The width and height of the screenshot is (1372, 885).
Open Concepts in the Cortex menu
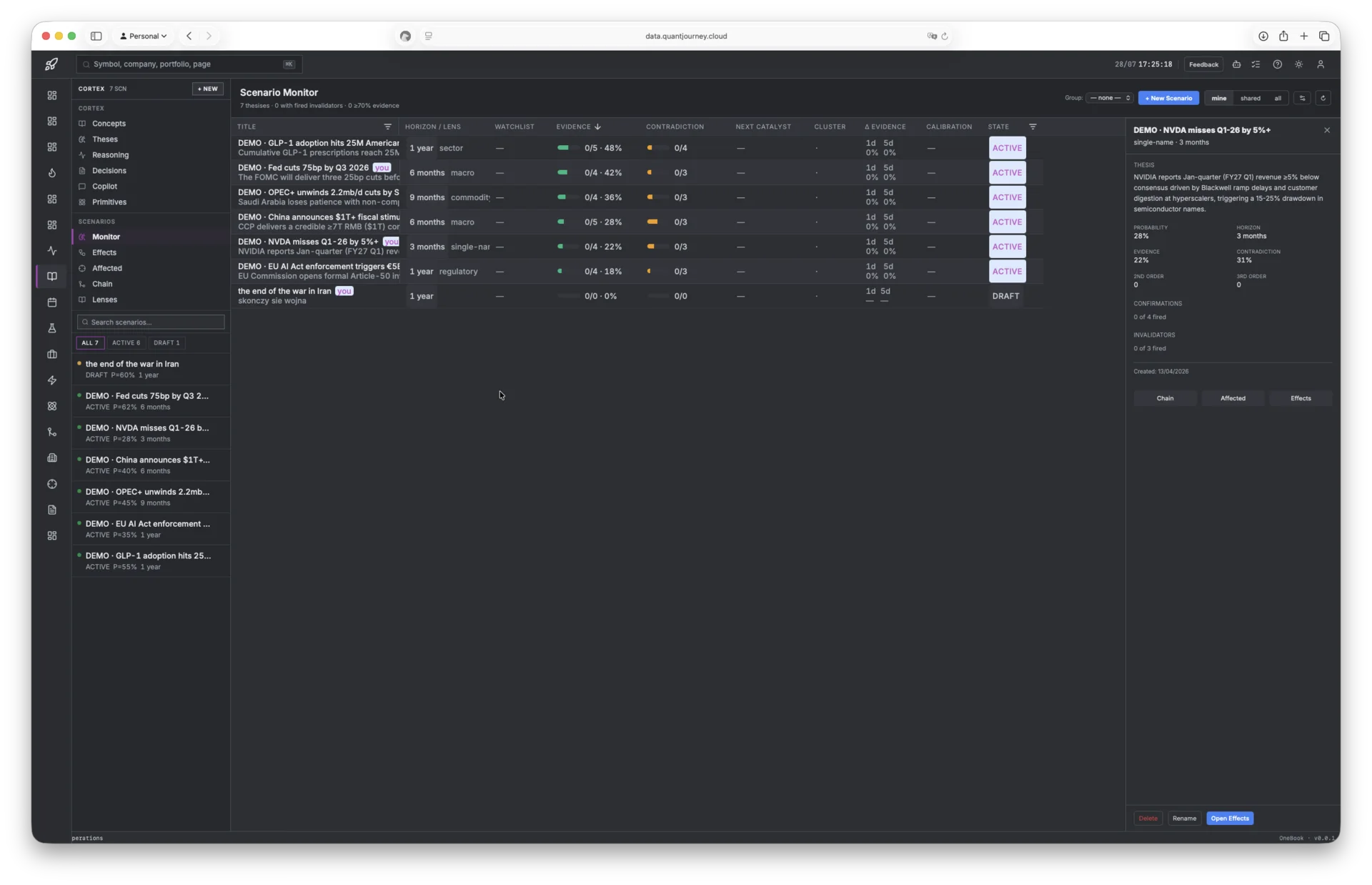[109, 124]
